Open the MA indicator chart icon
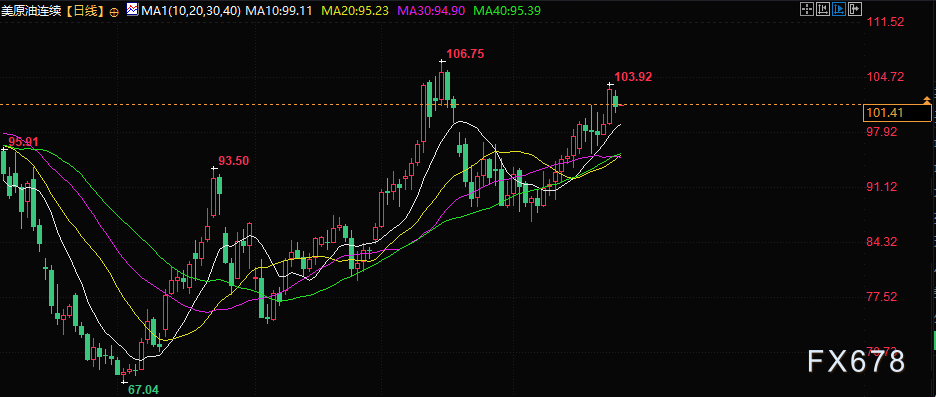Image resolution: width=936 pixels, height=397 pixels. 133,10
